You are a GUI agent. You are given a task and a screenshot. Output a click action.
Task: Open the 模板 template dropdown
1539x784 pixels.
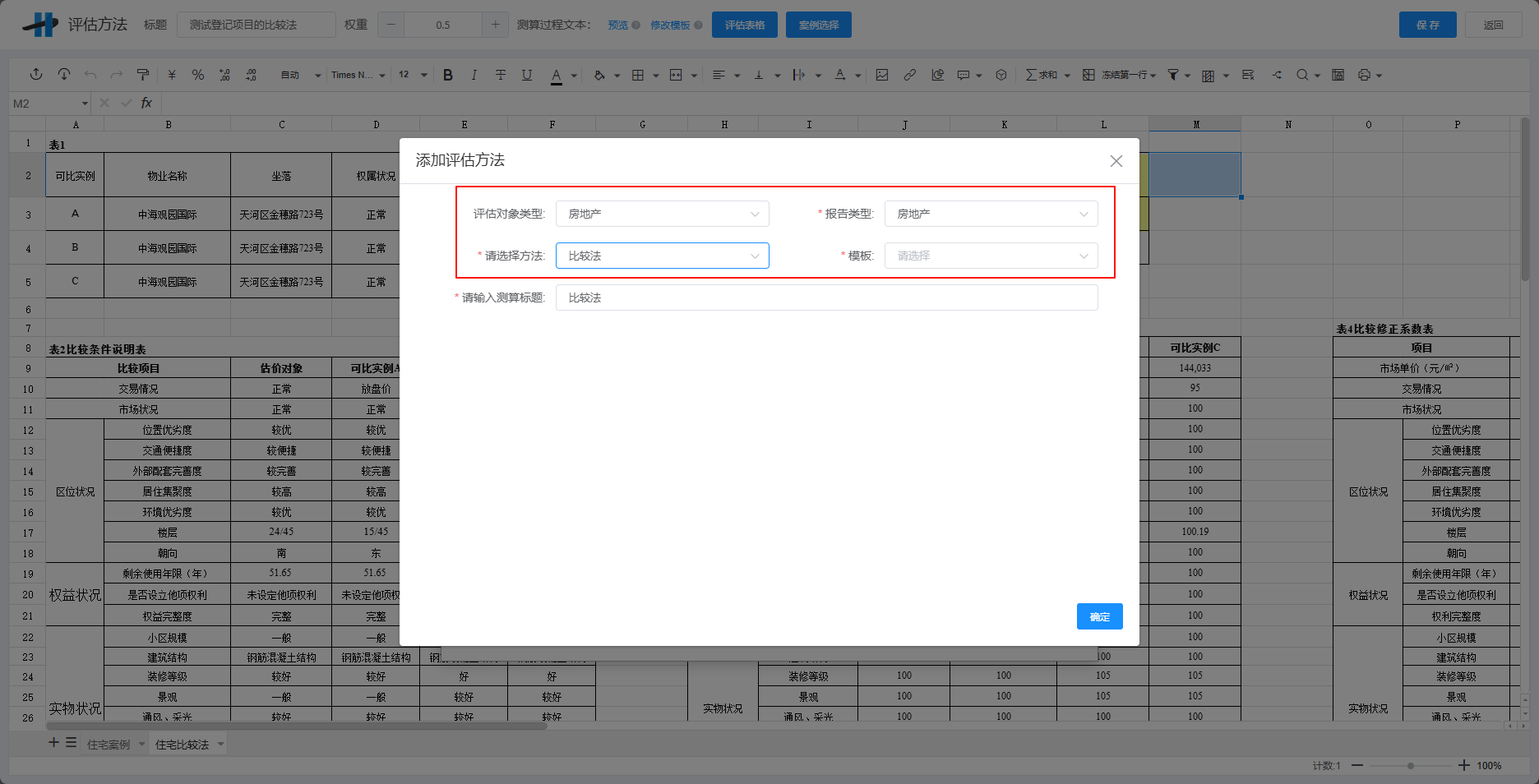(991, 256)
